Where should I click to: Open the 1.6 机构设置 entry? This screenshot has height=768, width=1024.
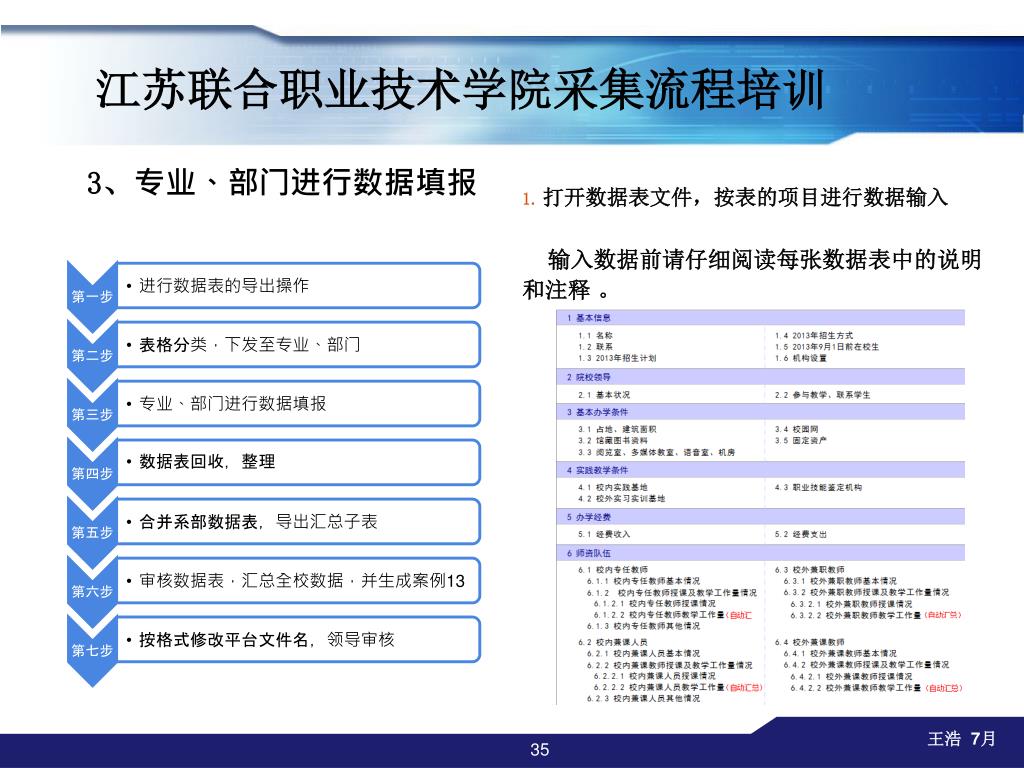(x=801, y=358)
